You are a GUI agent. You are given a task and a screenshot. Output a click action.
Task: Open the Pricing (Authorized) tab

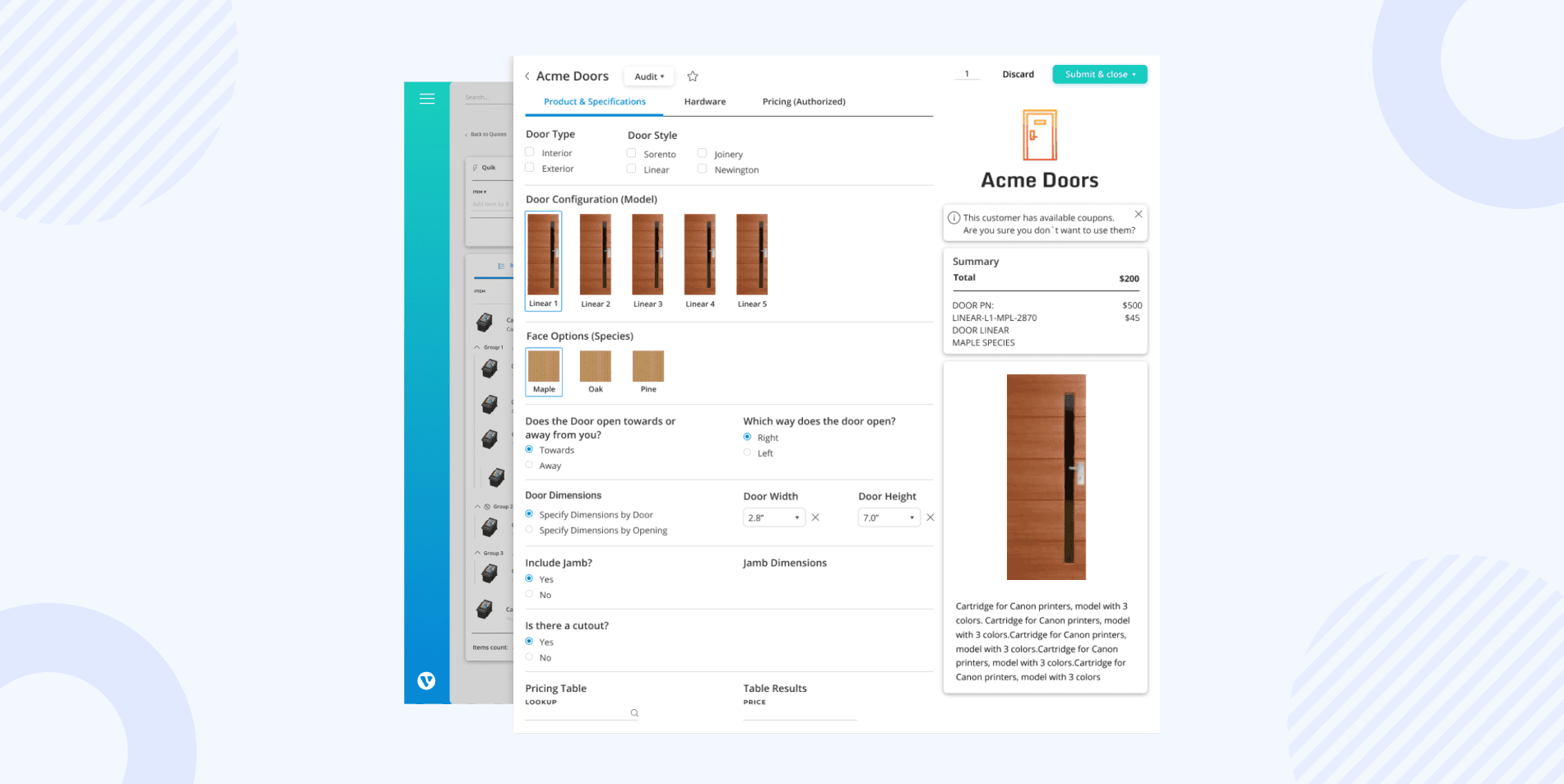point(804,102)
